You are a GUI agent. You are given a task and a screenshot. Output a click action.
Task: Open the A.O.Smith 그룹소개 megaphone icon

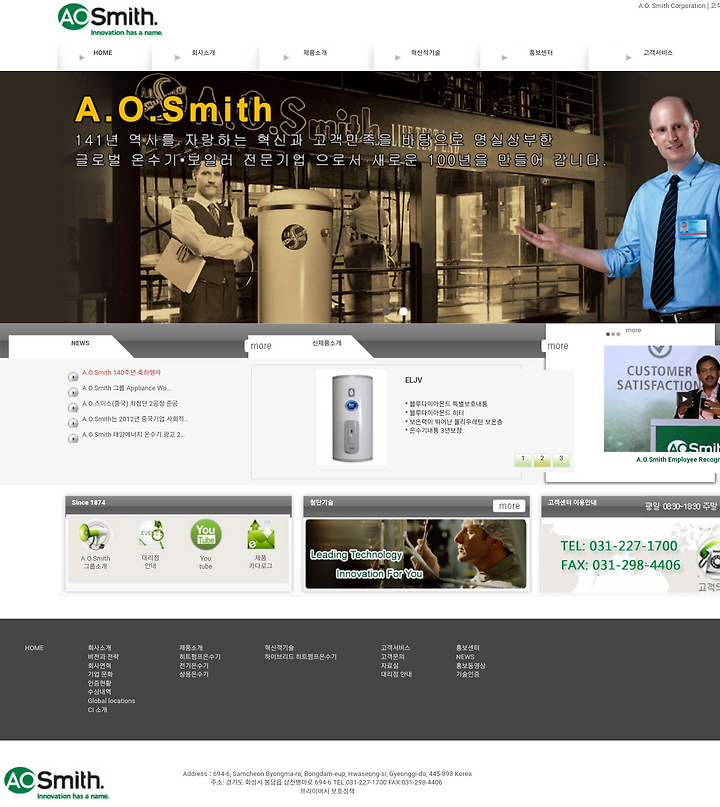coord(95,535)
